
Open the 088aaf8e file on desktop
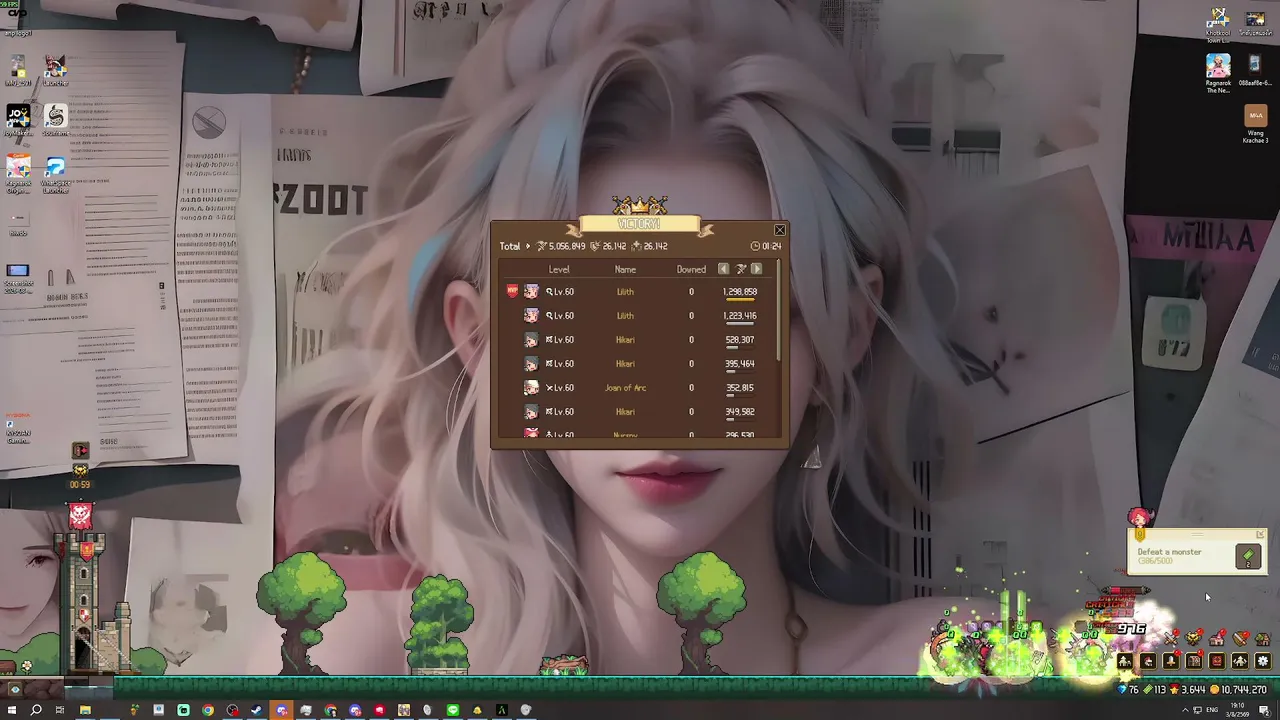[1255, 70]
